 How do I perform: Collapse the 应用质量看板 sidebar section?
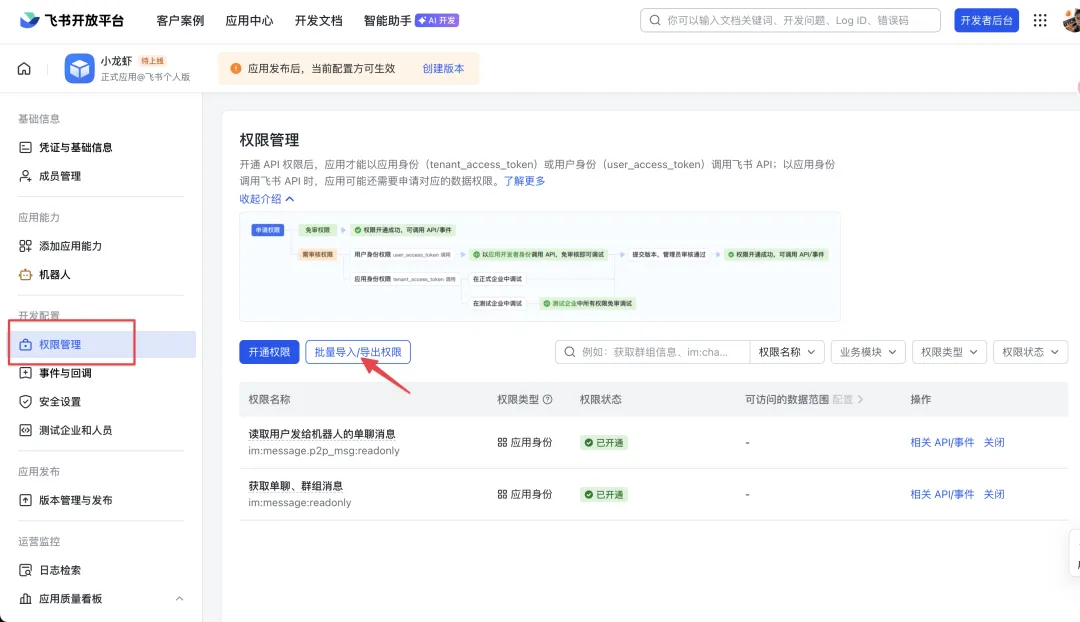click(x=179, y=599)
